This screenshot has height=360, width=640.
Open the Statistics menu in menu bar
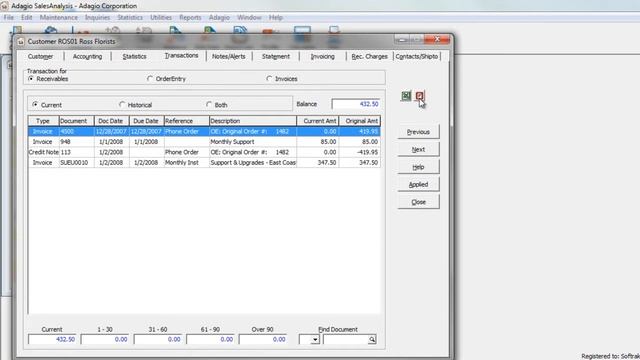click(130, 18)
